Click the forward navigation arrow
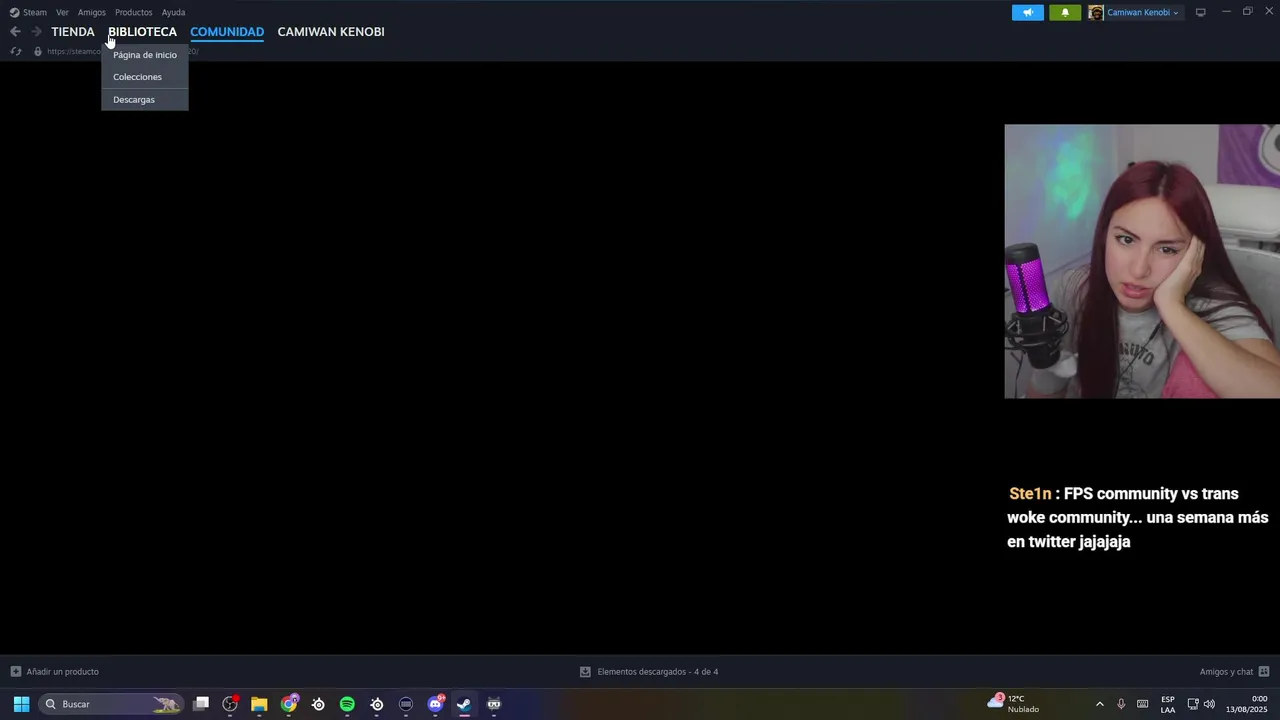The height and width of the screenshot is (720, 1280). (x=36, y=32)
